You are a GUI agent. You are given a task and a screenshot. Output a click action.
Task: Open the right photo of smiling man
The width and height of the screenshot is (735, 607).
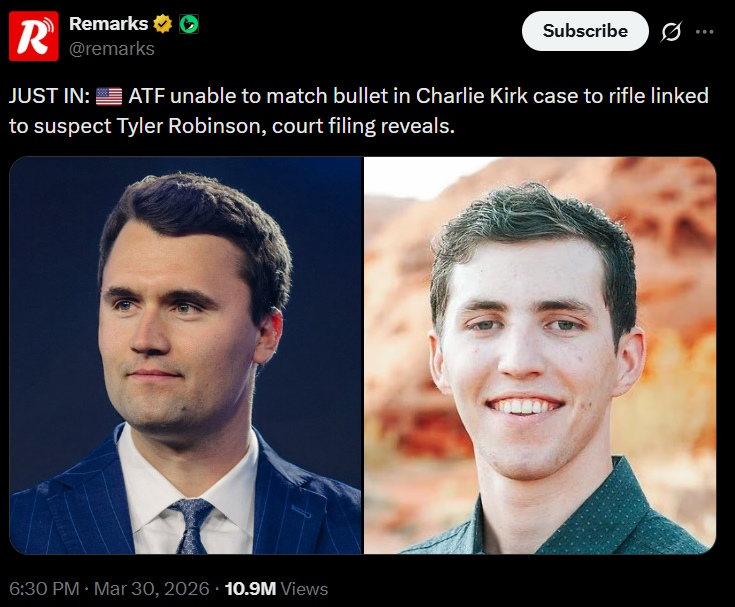(539, 355)
